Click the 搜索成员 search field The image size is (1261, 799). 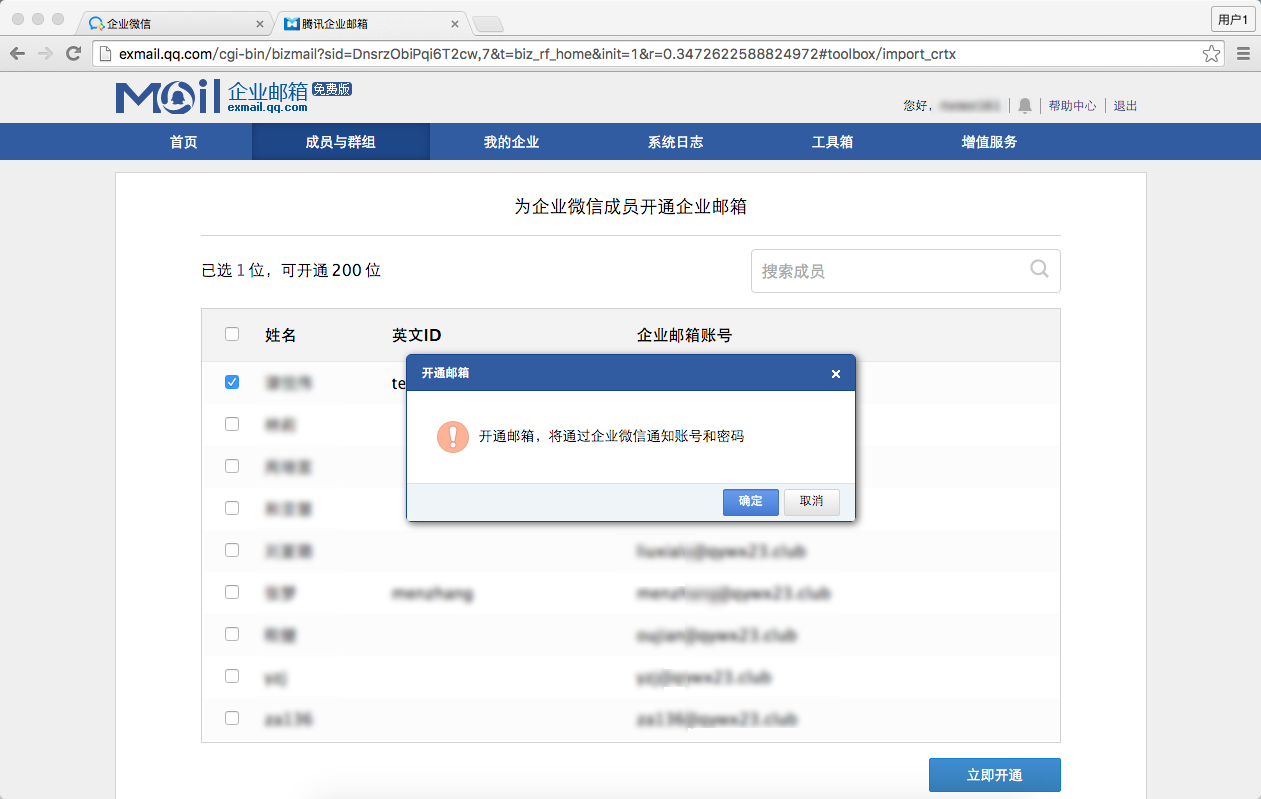(890, 271)
